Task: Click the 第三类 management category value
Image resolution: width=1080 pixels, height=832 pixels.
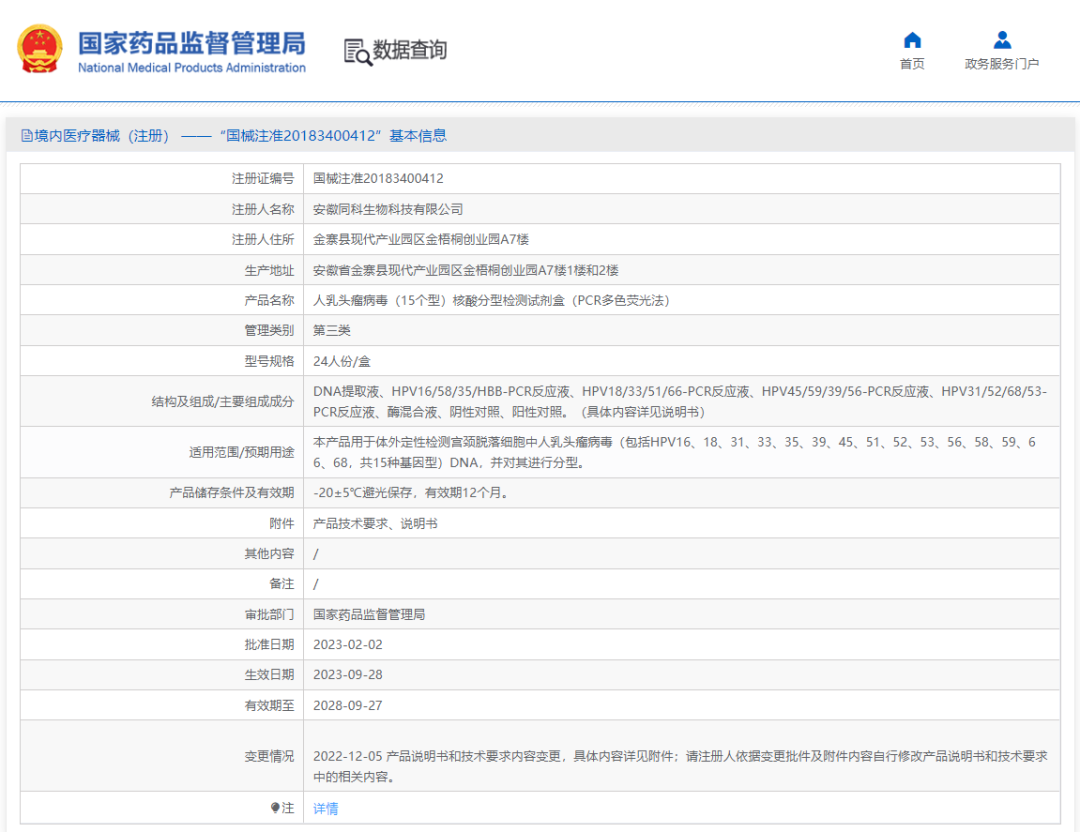Action: tap(332, 330)
